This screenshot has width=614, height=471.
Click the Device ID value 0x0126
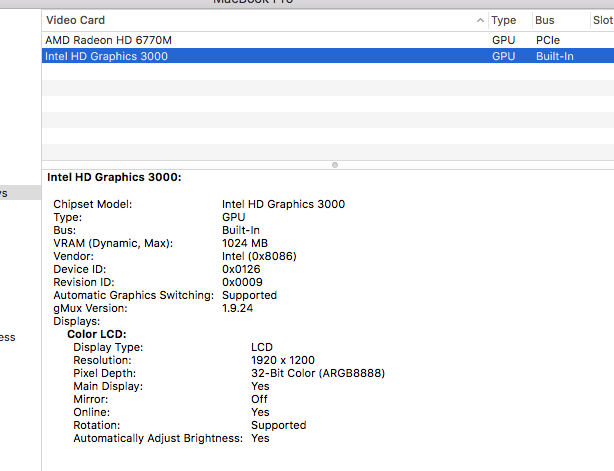(x=241, y=269)
